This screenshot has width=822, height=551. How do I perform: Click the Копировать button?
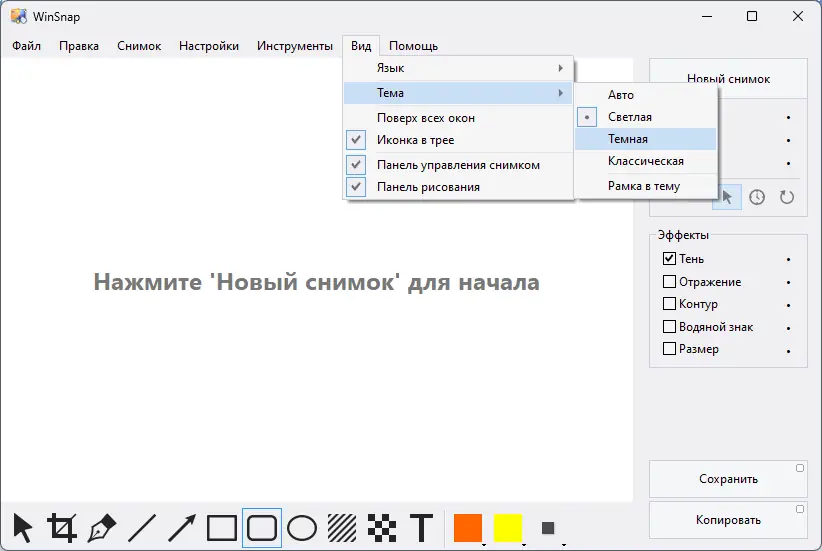pyautogui.click(x=728, y=520)
